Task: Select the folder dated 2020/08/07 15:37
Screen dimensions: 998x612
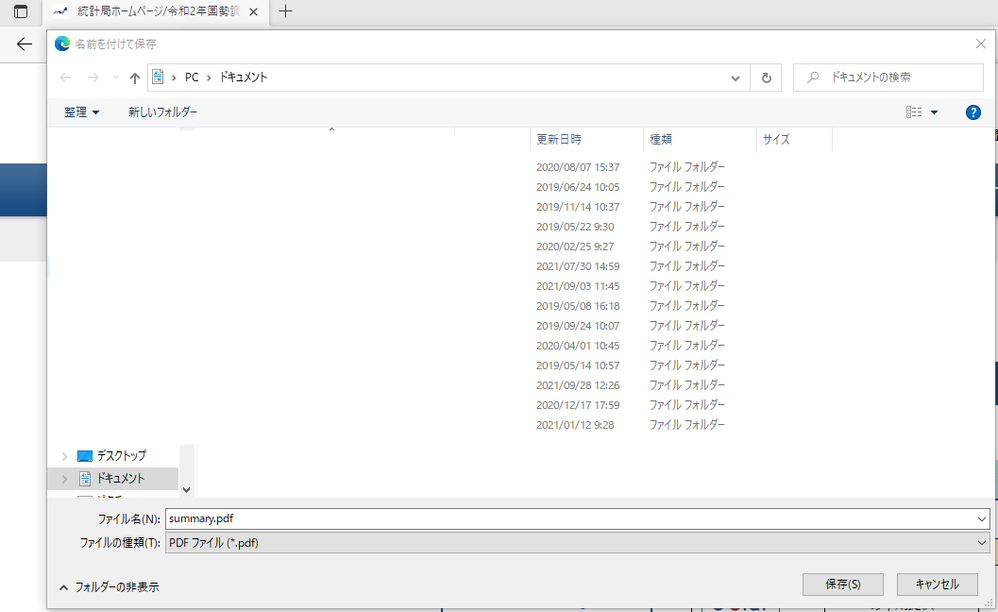Action: click(577, 167)
